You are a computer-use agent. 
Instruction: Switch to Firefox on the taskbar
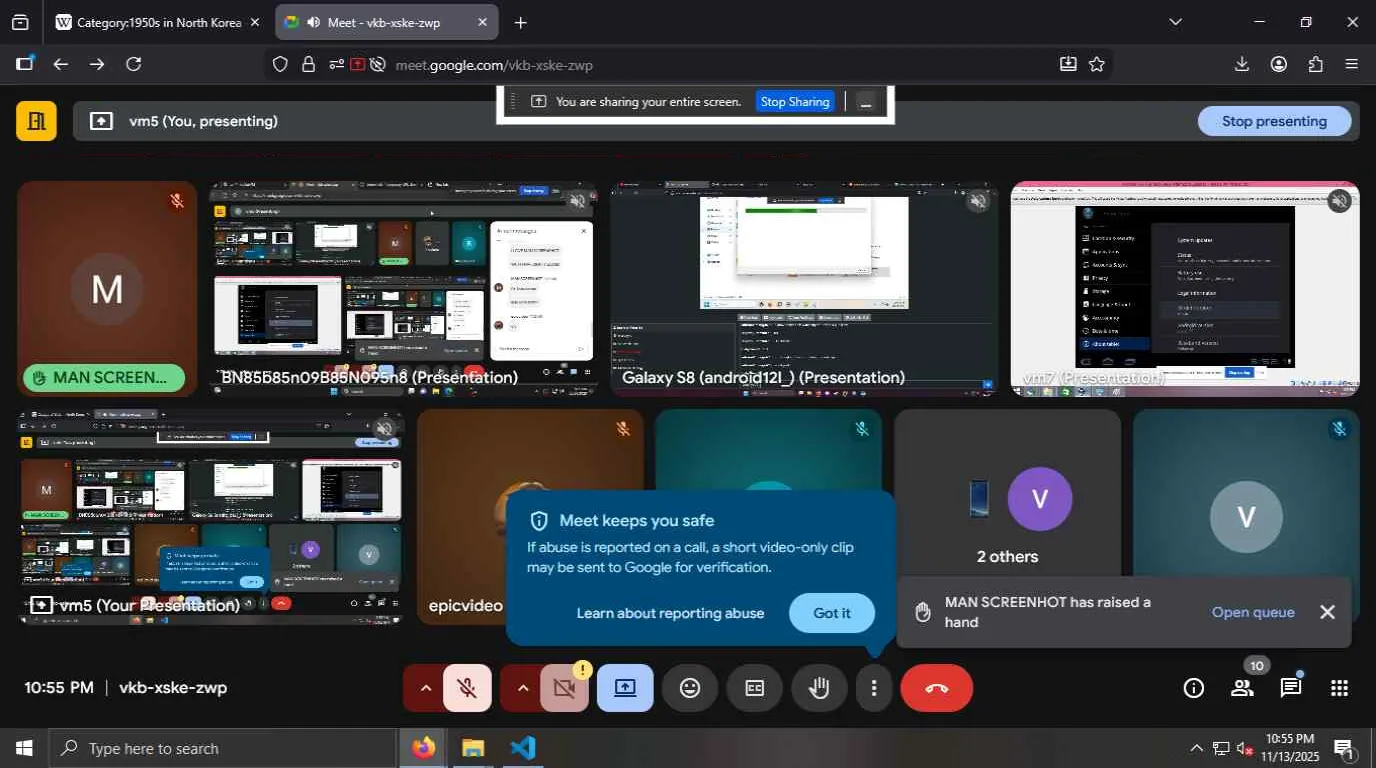[x=424, y=748]
